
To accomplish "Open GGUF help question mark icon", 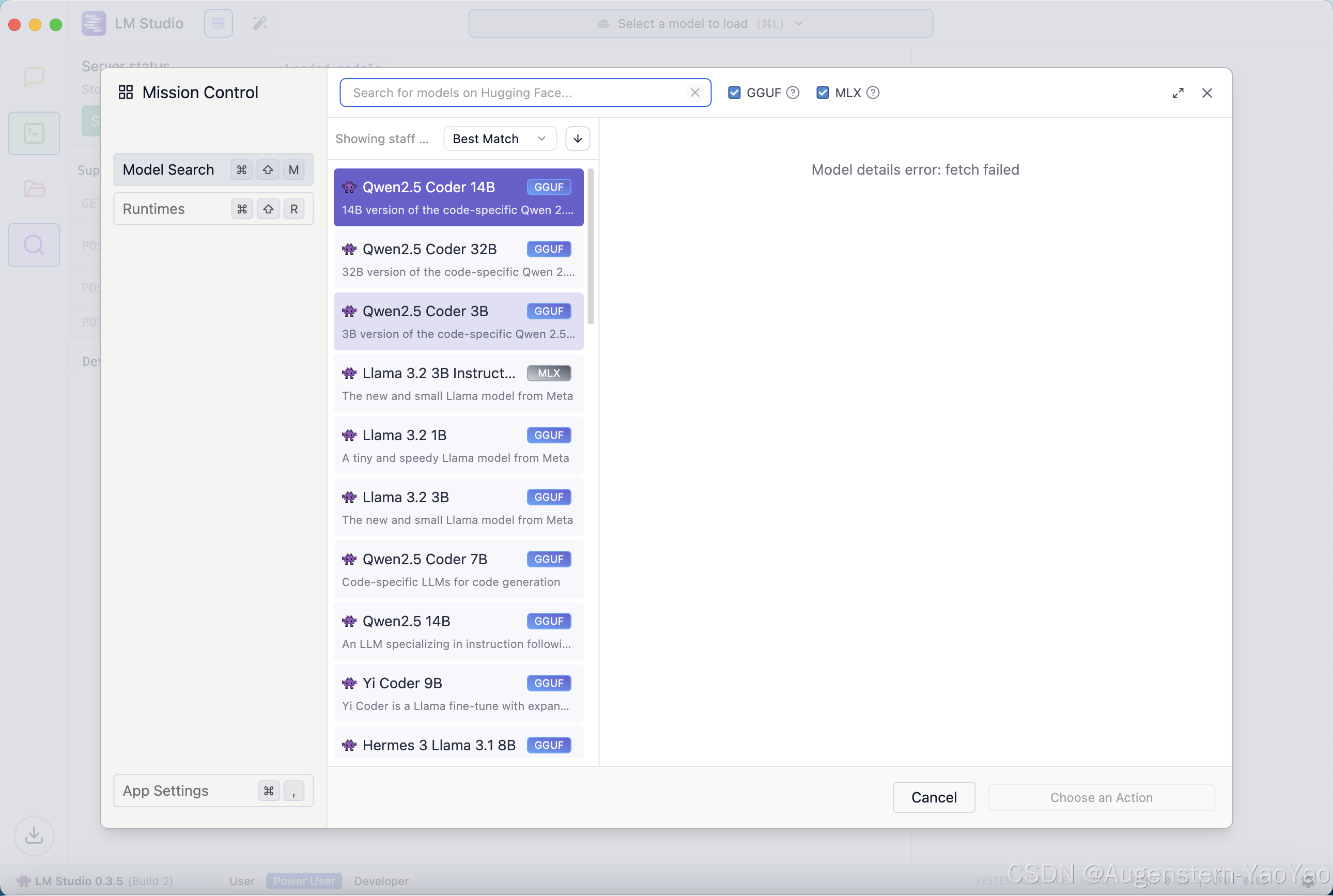I will click(793, 92).
